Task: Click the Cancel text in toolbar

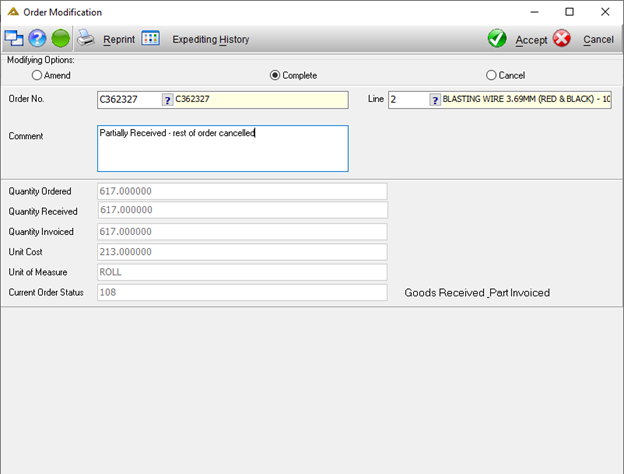Action: pyautogui.click(x=598, y=40)
